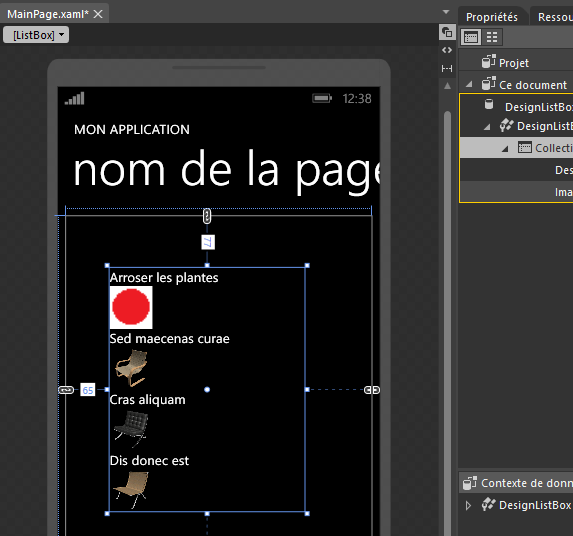This screenshot has width=573, height=536.
Task: Collapse the Ce document node
Action: point(469,85)
